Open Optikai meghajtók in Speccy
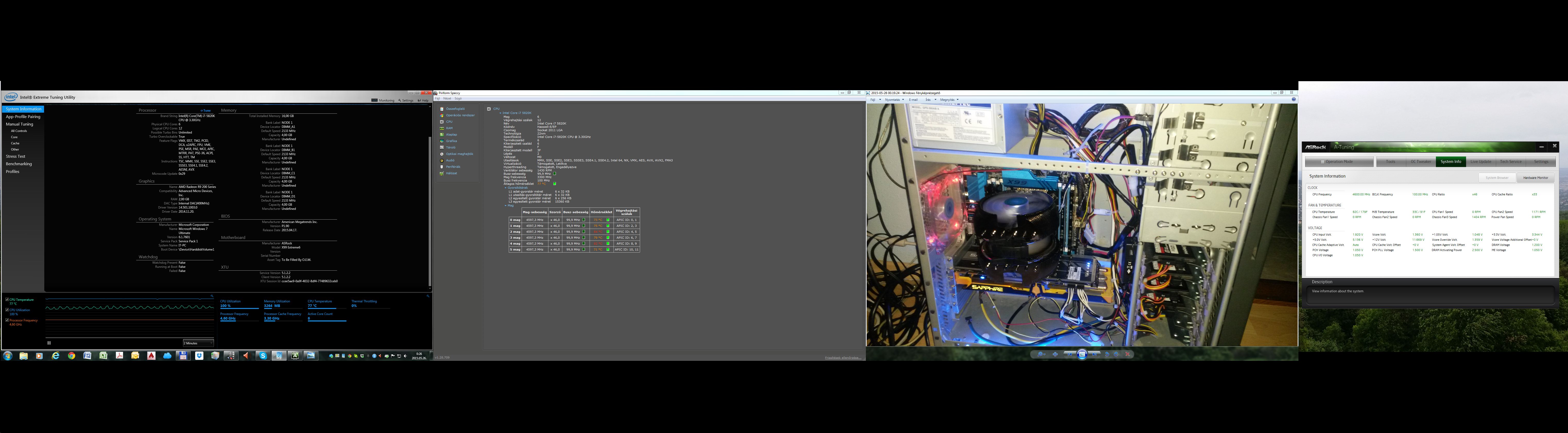This screenshot has width=1568, height=433. click(x=459, y=154)
